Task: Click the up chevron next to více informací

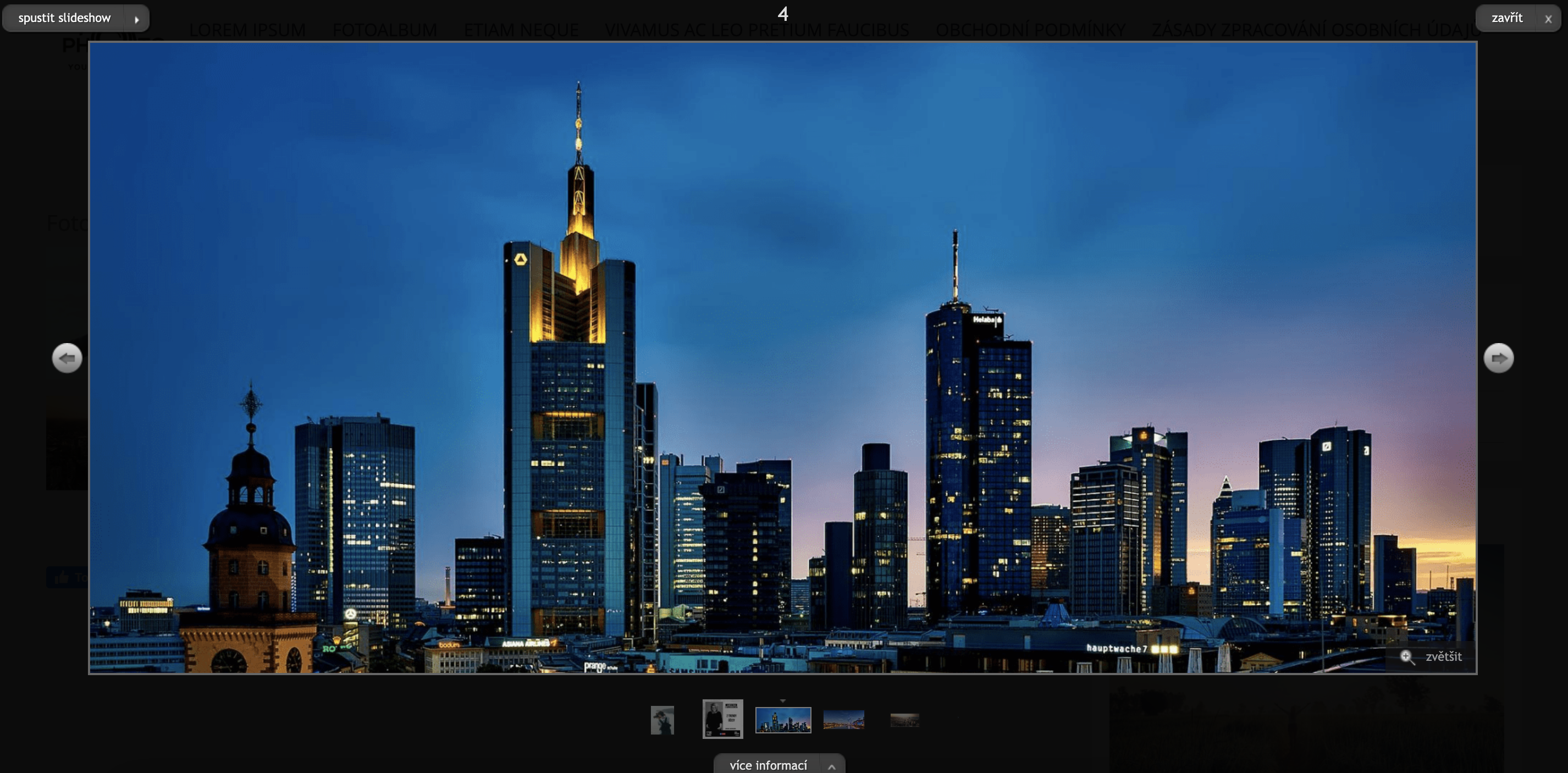Action: click(831, 766)
